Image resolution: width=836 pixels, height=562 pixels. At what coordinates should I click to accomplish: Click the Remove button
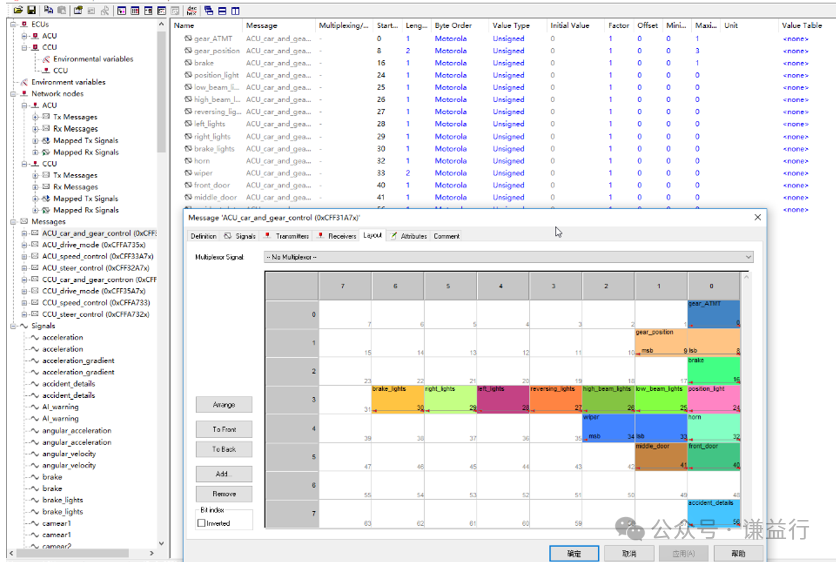coord(224,494)
